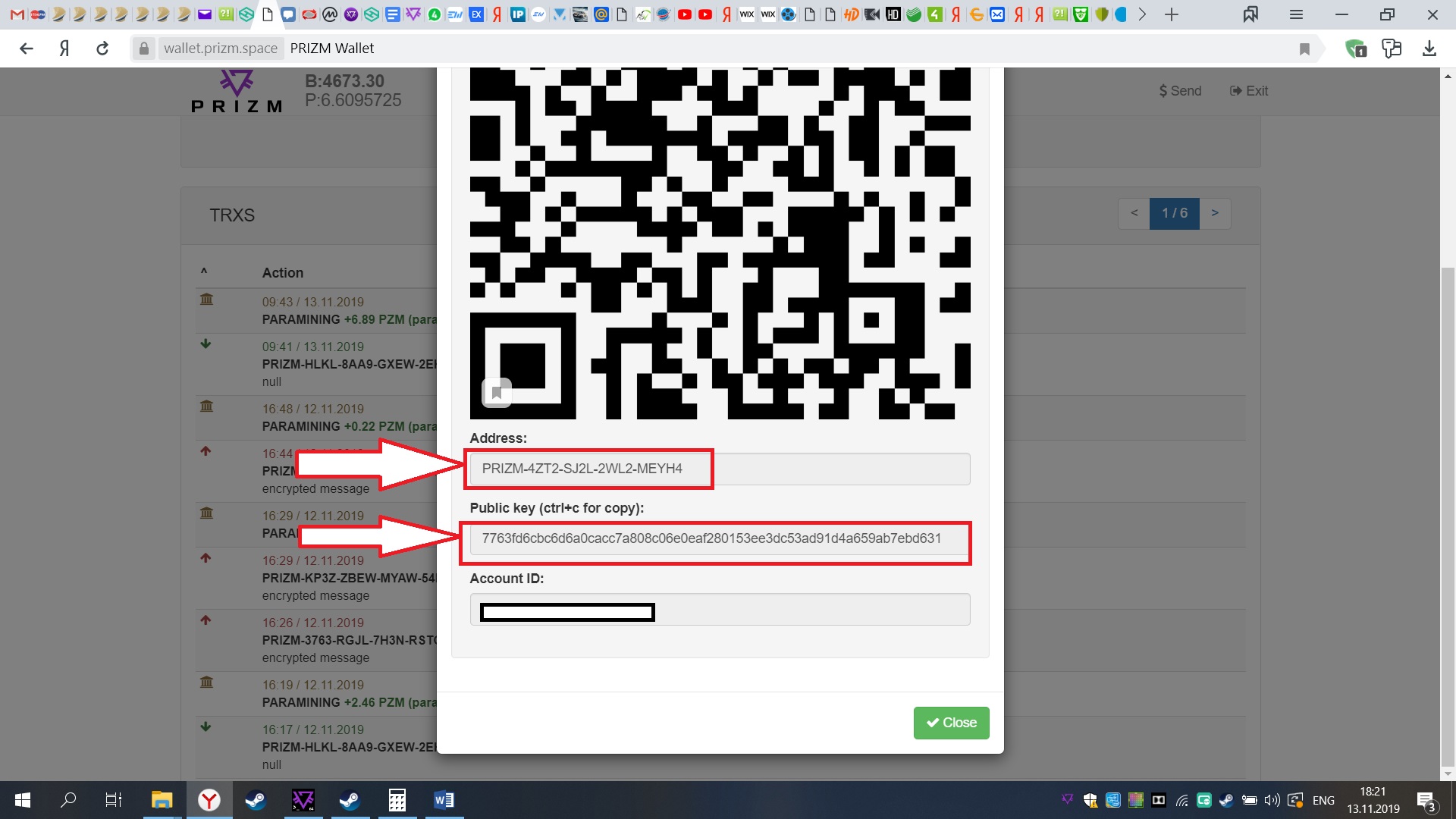This screenshot has width=1456, height=819.
Task: Click the red up arrow of the 16:26 transaction
Action: point(206,620)
